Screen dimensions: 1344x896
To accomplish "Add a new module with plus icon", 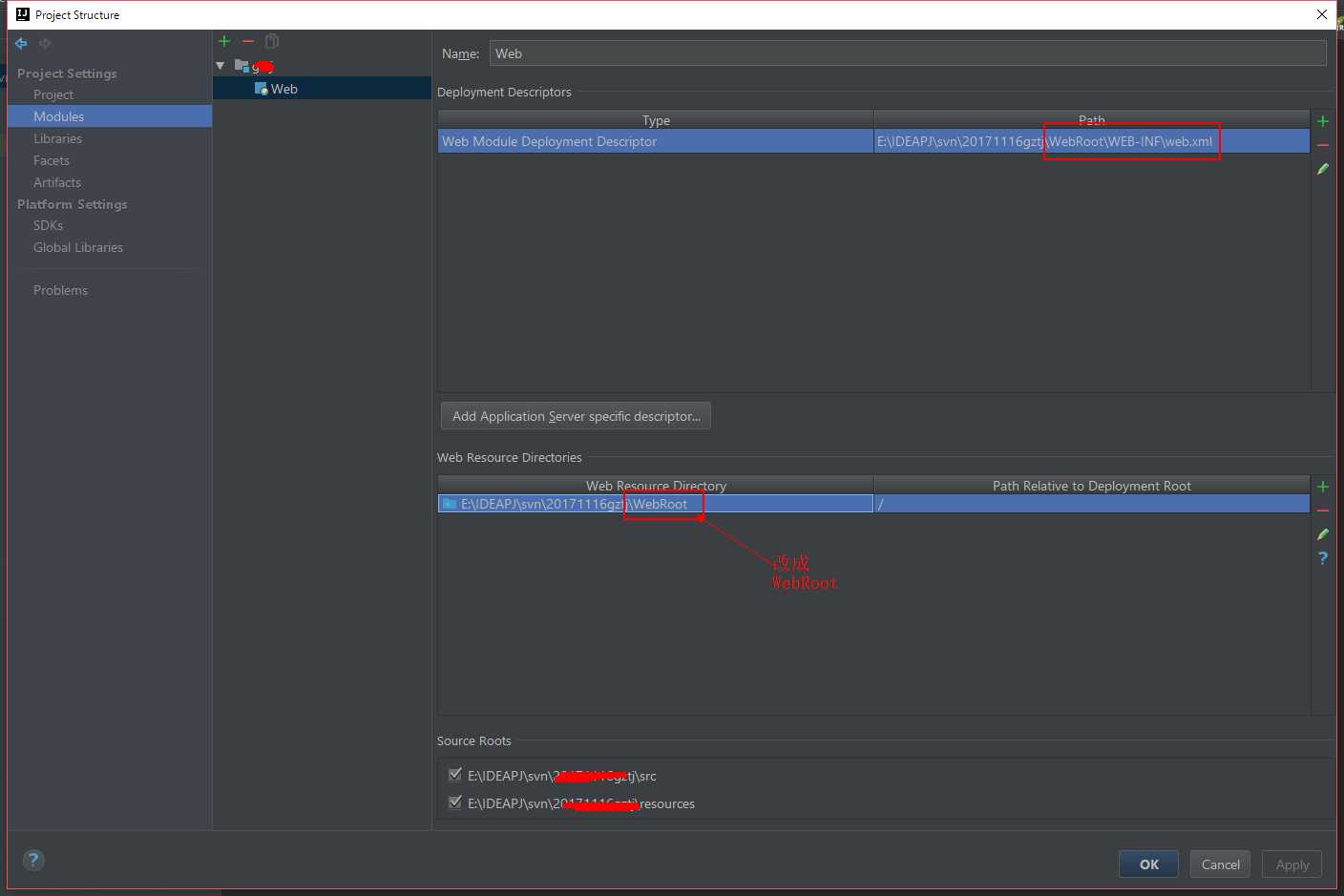I will tap(224, 41).
